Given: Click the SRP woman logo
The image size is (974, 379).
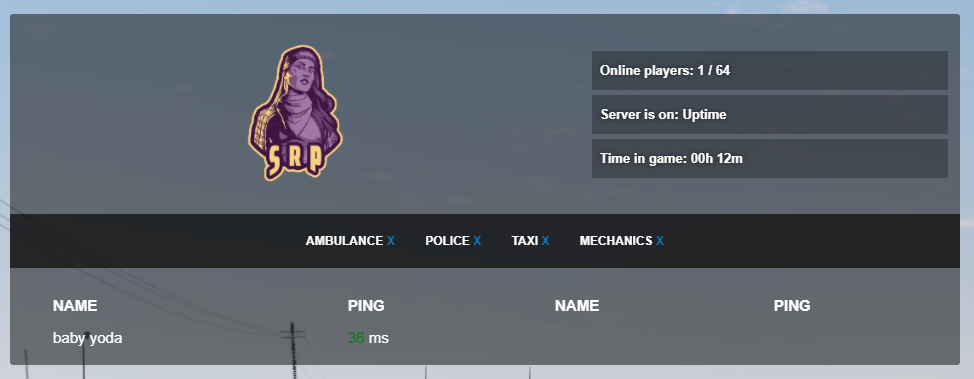Looking at the screenshot, I should tap(295, 113).
